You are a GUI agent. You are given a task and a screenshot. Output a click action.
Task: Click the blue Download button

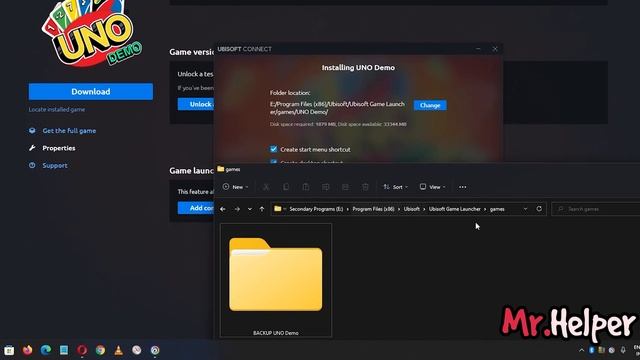[x=91, y=91]
